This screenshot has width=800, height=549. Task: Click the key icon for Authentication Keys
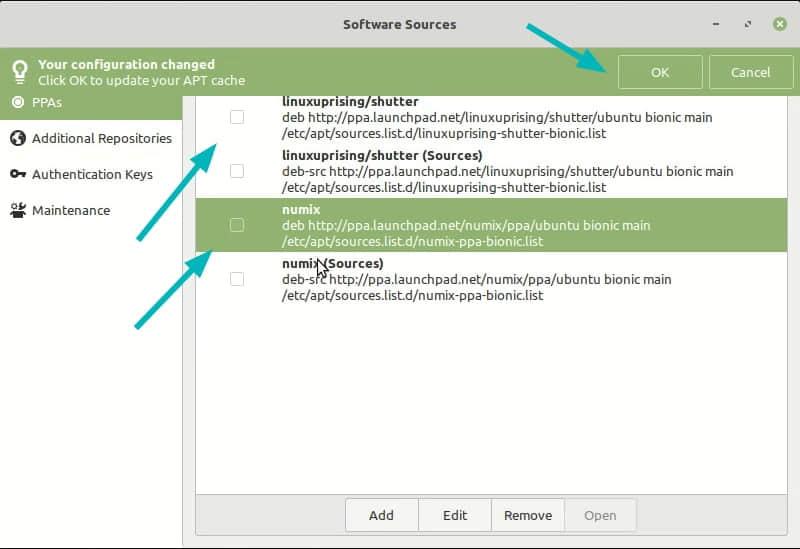[x=17, y=174]
